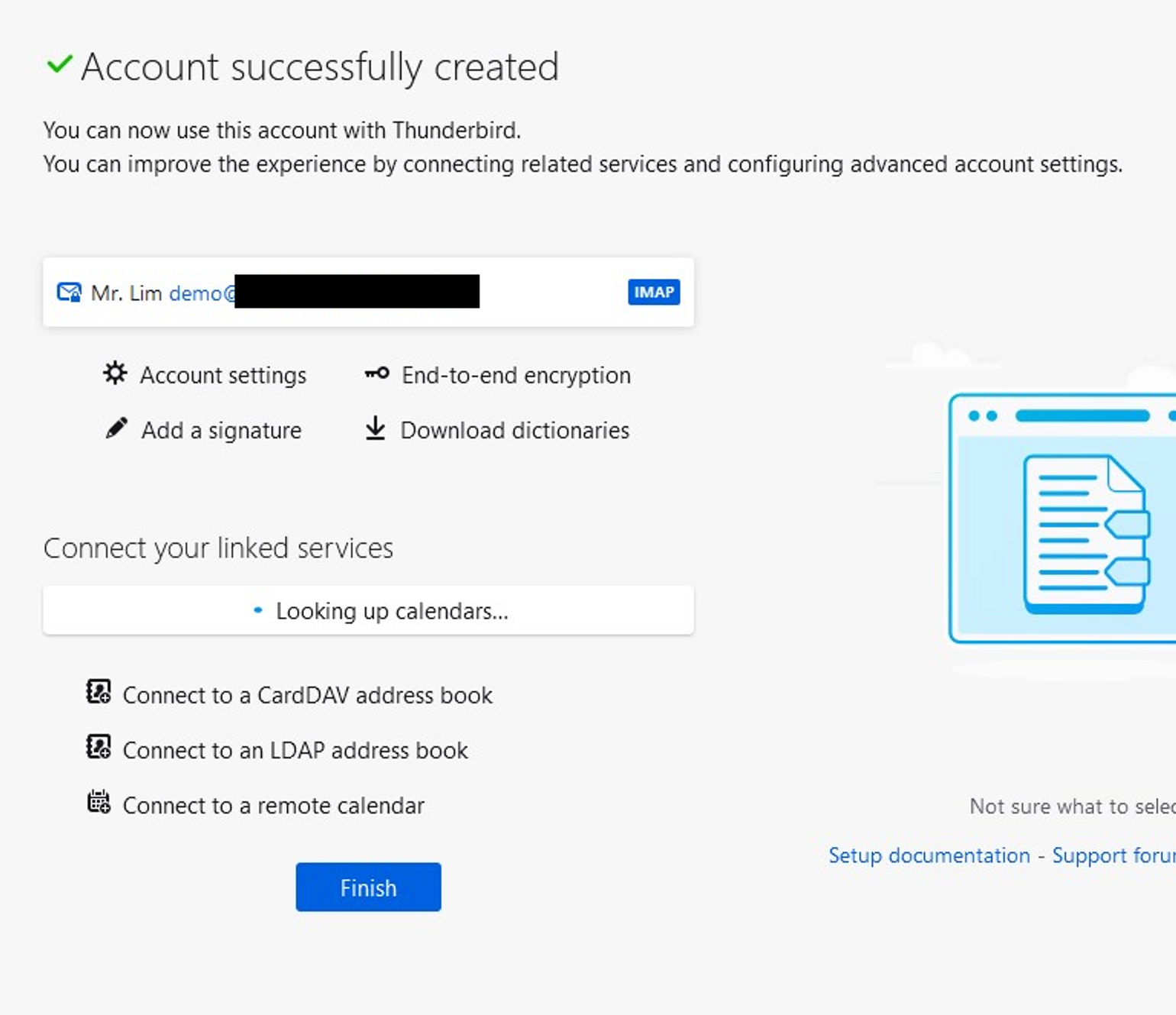The height and width of the screenshot is (1015, 1176).
Task: Open Account settings link
Action: (222, 375)
